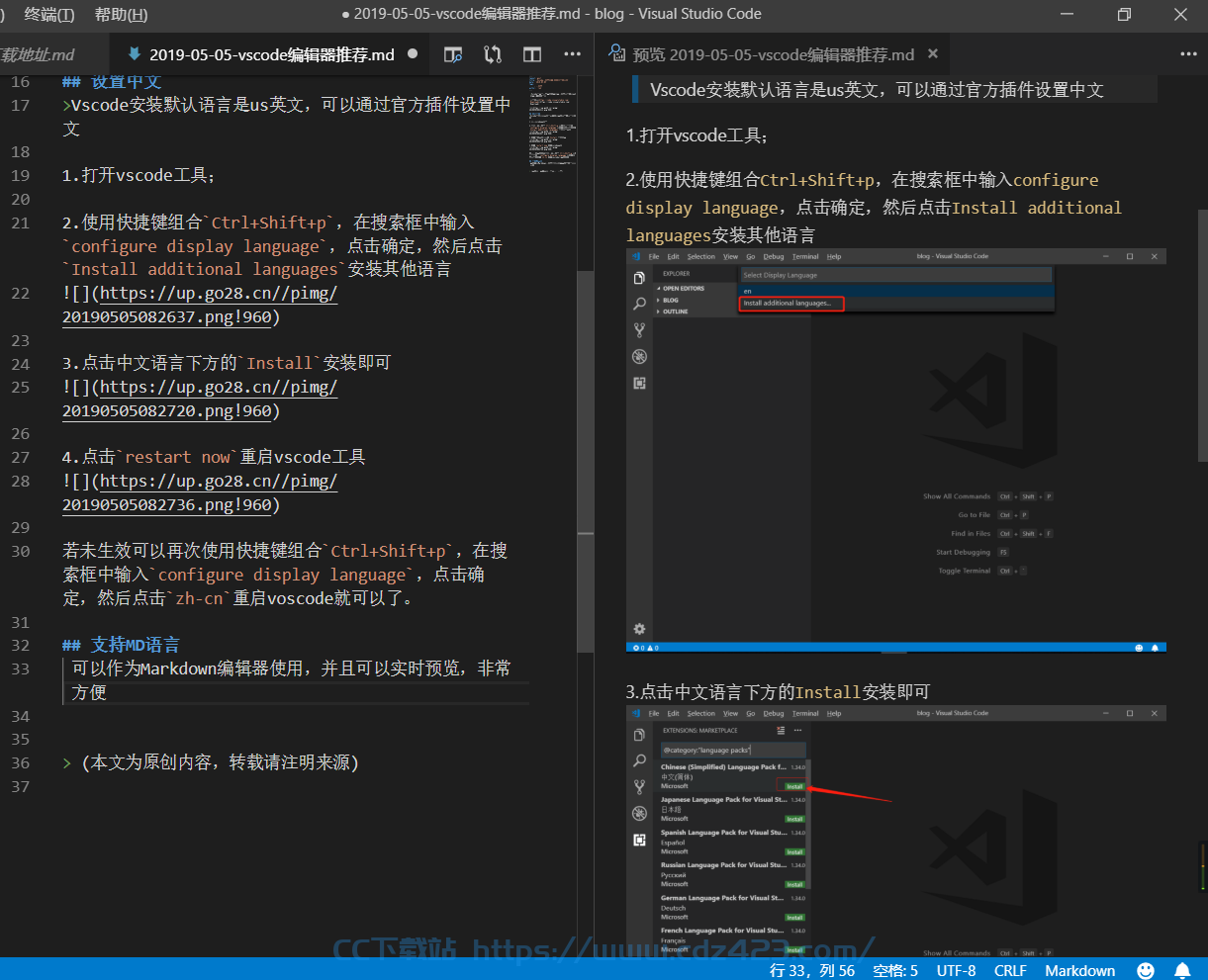The image size is (1208, 980).
Task: Follow the 20190505082720.png image link in the editor
Action: click(200, 399)
